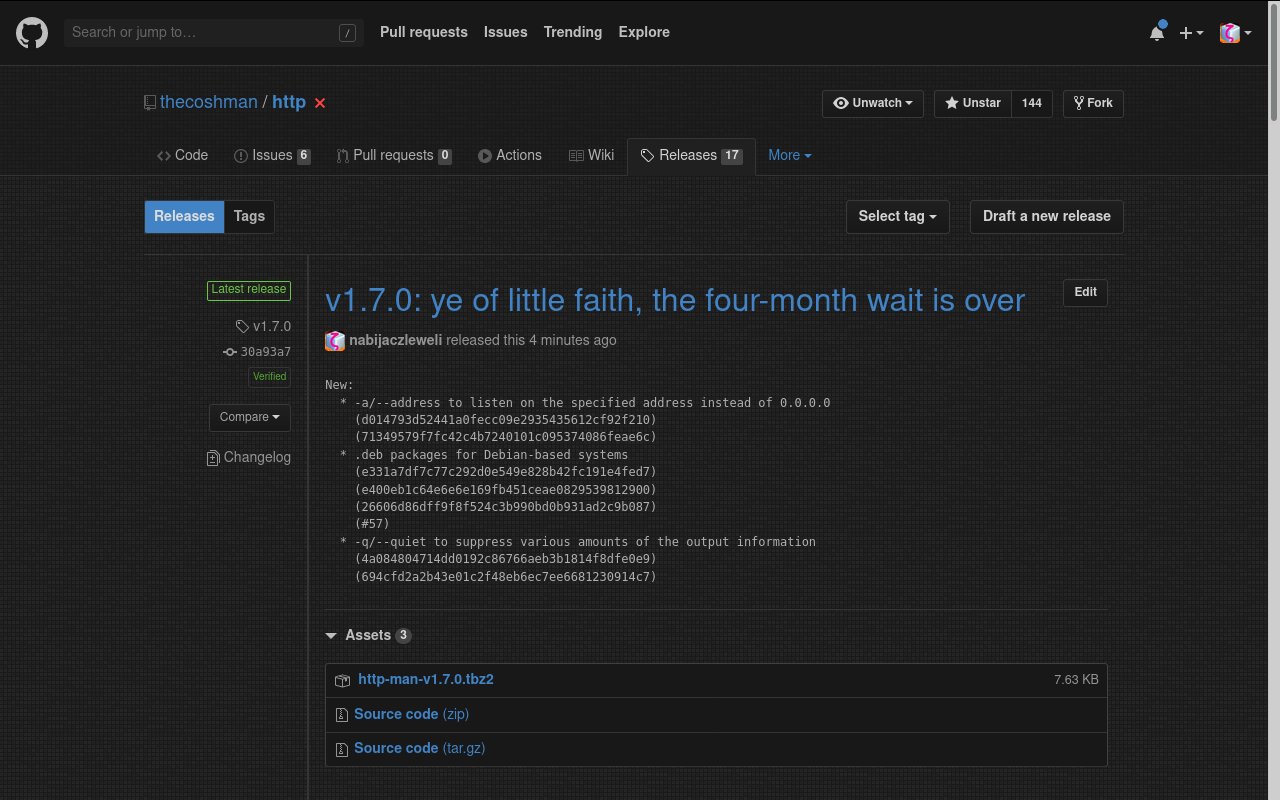This screenshot has width=1280, height=800.
Task: Open commit 30a93a7
Action: pyautogui.click(x=265, y=352)
